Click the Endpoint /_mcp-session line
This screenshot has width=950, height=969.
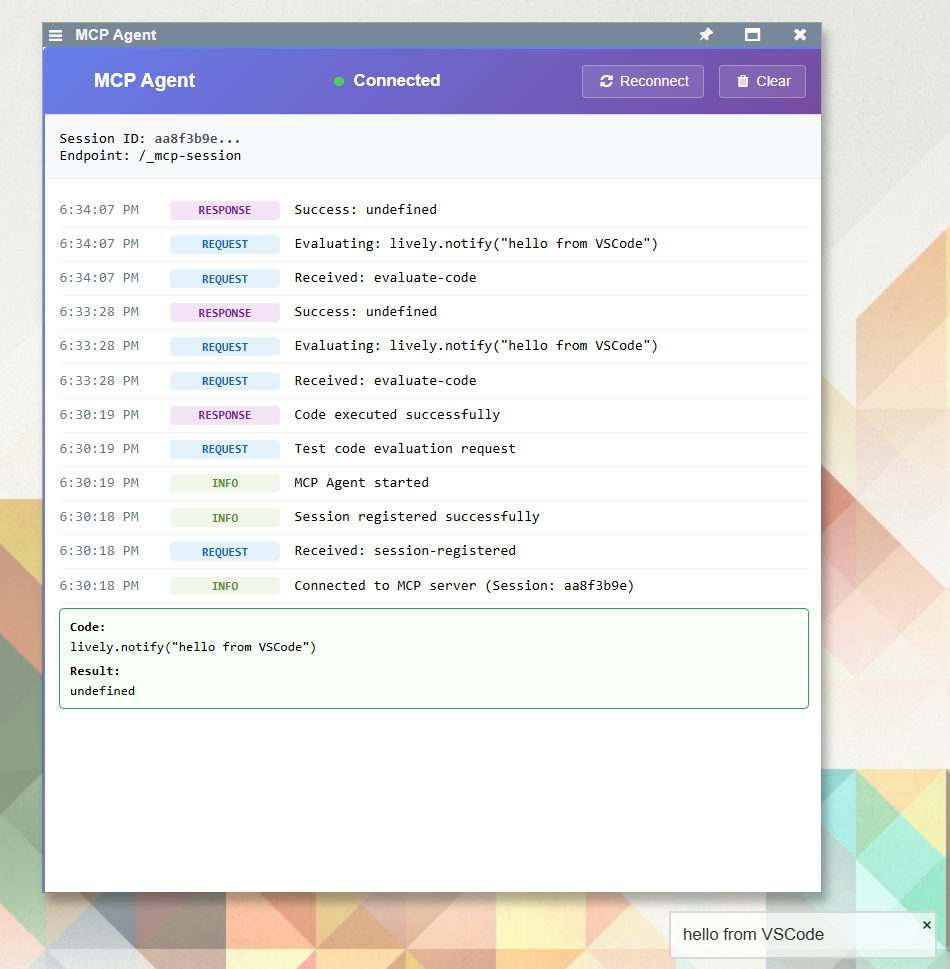[150, 156]
